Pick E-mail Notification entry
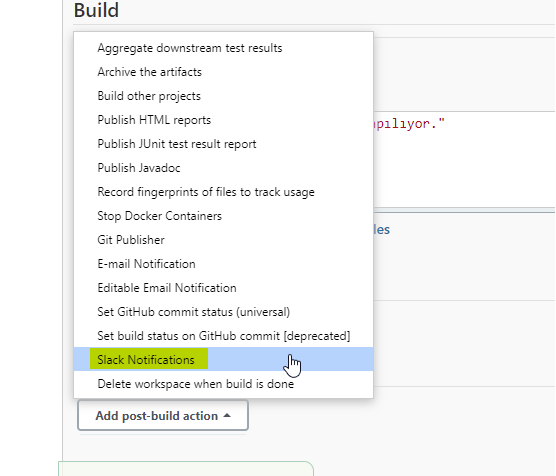The image size is (556, 476). (x=223, y=264)
